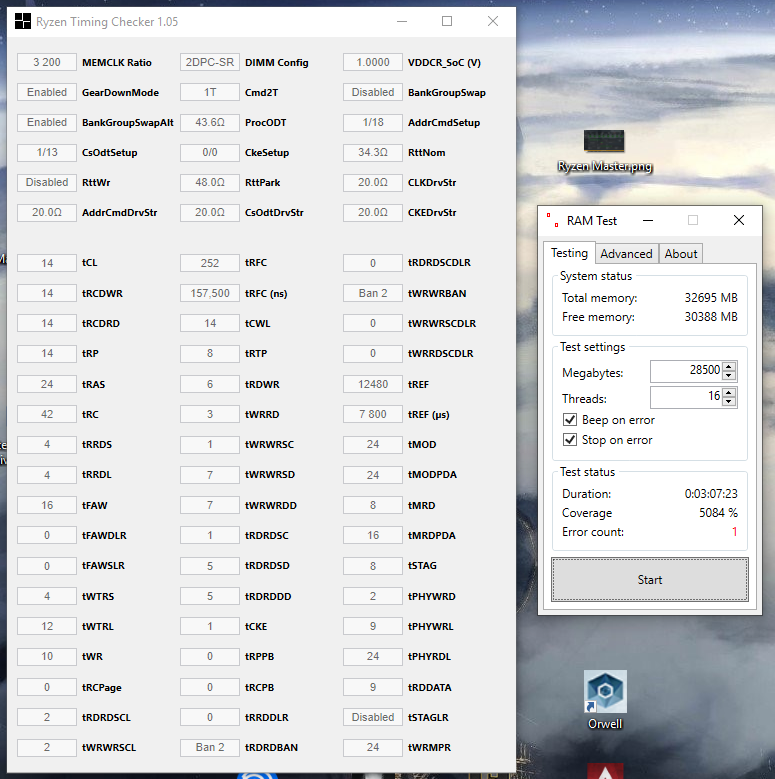Switch to the Advanced tab
The width and height of the screenshot is (775, 779).
[x=626, y=254]
